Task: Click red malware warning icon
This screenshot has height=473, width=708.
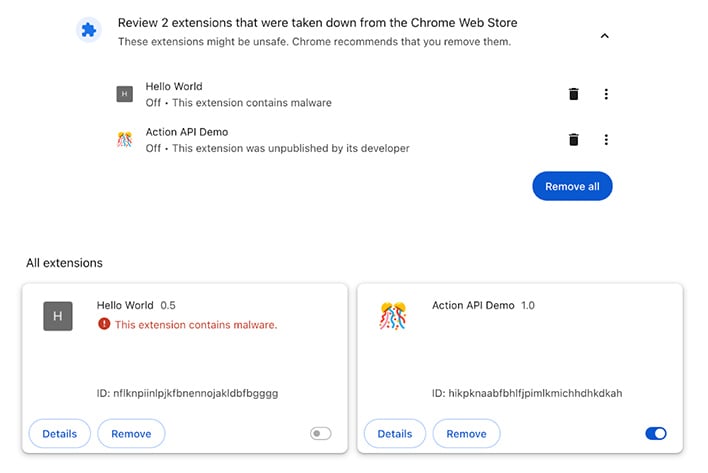Action: pyautogui.click(x=104, y=324)
